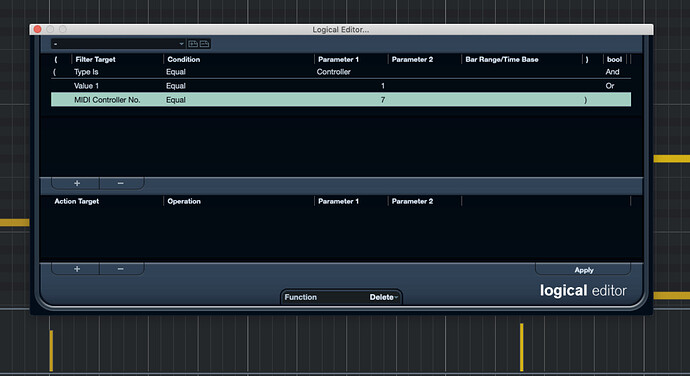Click lower Parameter 1 column header
Screen dimensions: 690x376
tap(338, 201)
